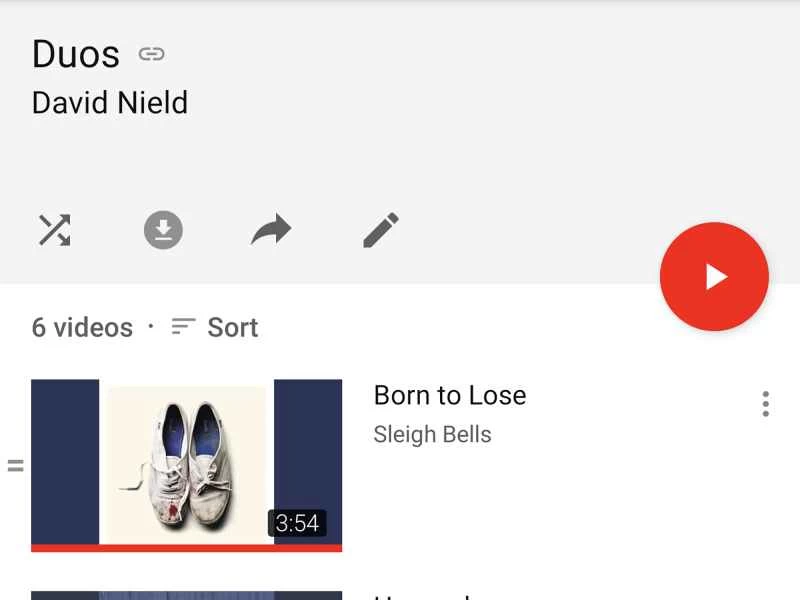Image resolution: width=800 pixels, height=600 pixels.
Task: Open Duos playlist title
Action: [x=74, y=54]
